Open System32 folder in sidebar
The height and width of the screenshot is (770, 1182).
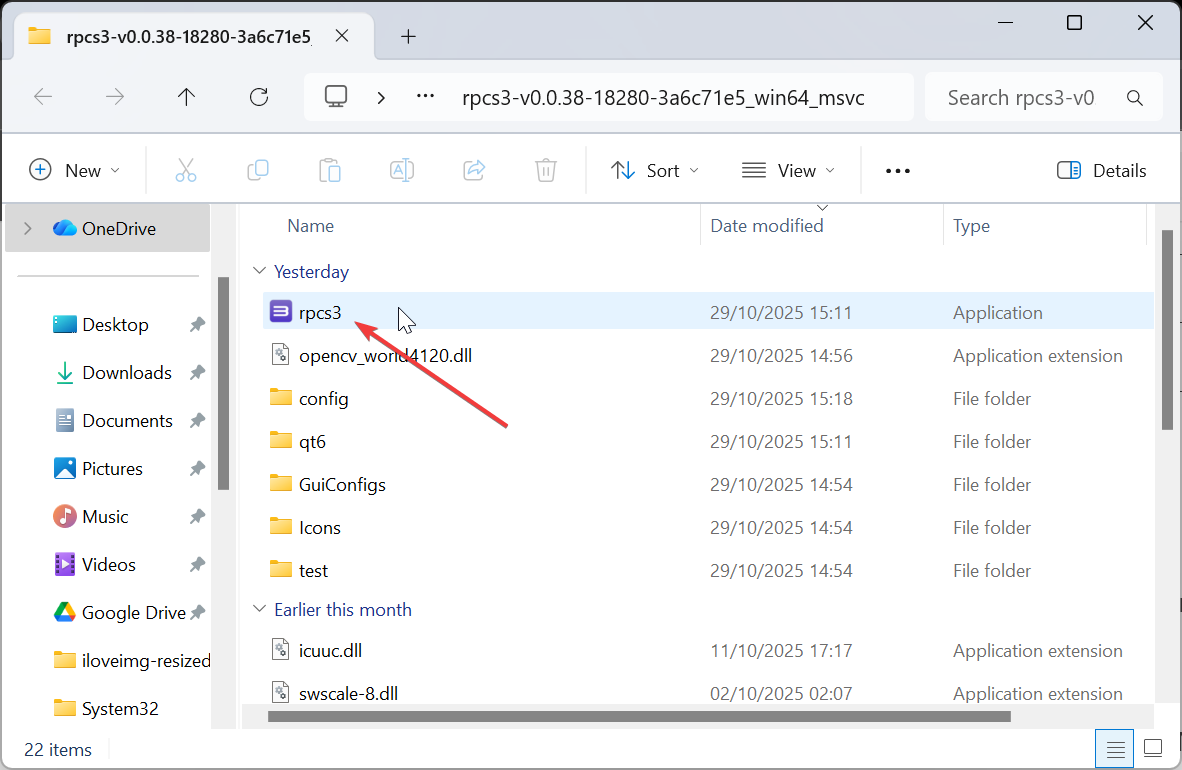[120, 709]
